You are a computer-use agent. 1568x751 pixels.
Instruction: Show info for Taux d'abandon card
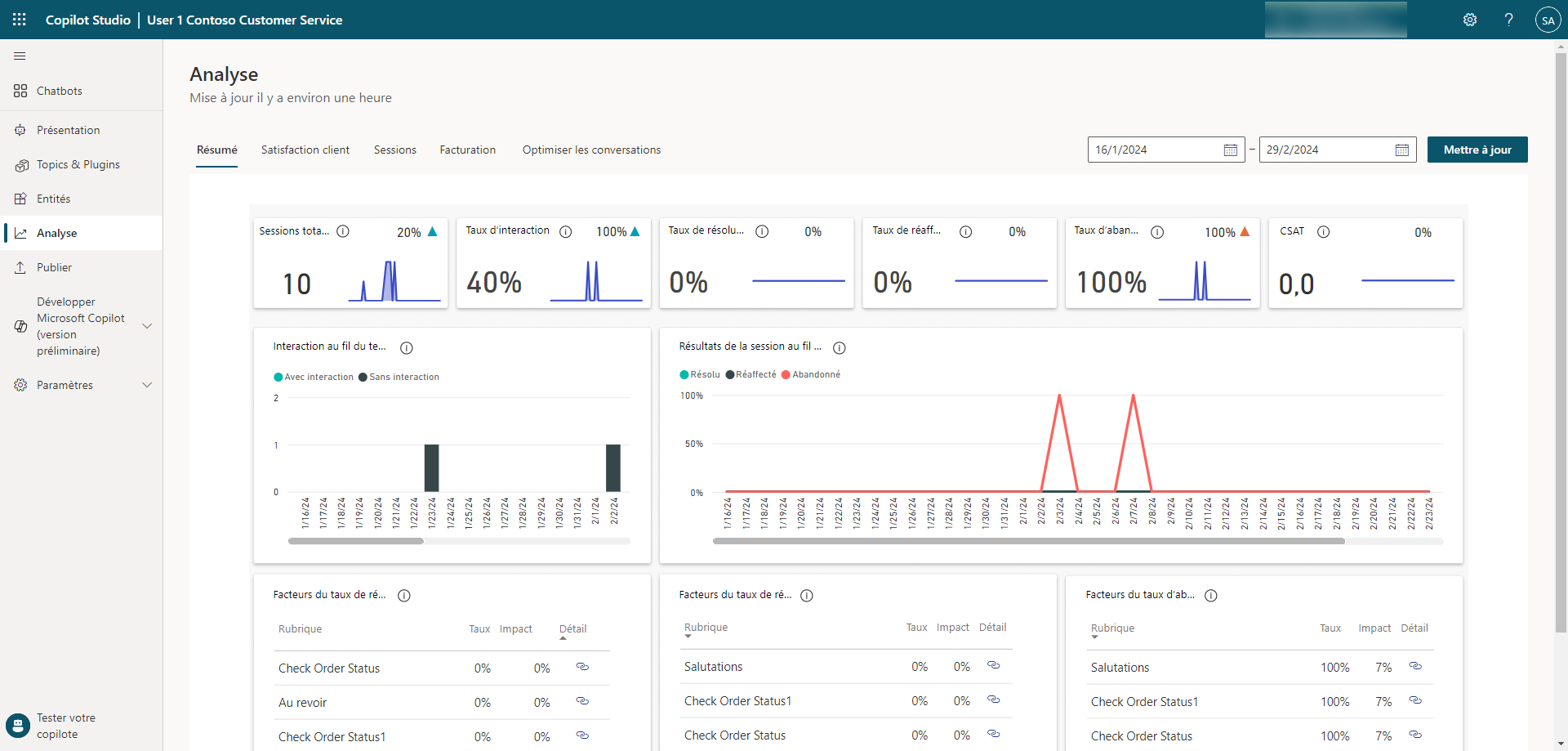pyautogui.click(x=1157, y=232)
